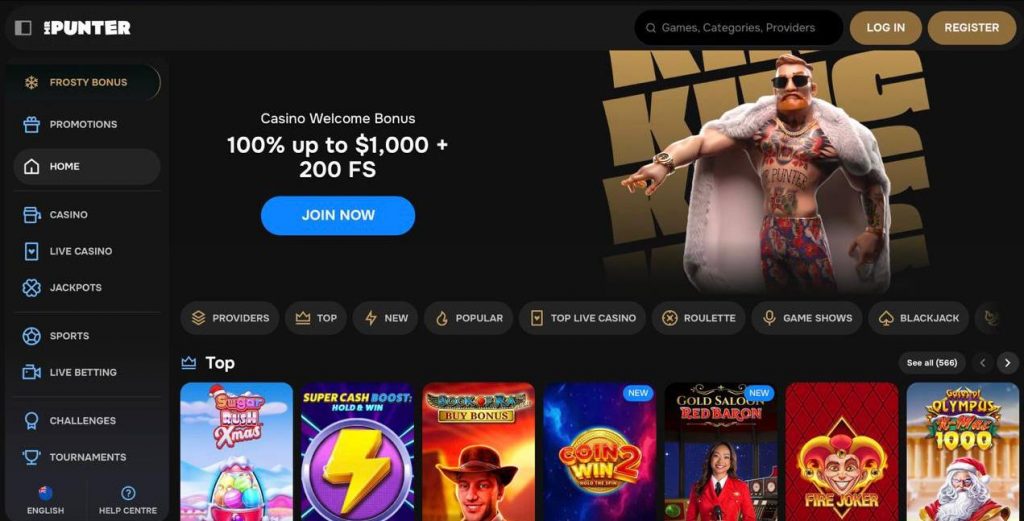Open Live Casino via the playing card icon
1024x521 pixels.
tap(31, 251)
